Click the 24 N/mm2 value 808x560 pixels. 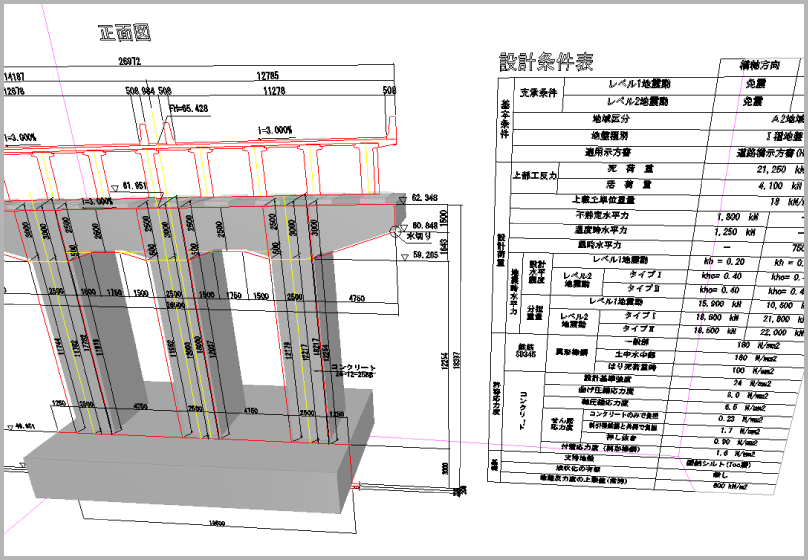click(752, 383)
